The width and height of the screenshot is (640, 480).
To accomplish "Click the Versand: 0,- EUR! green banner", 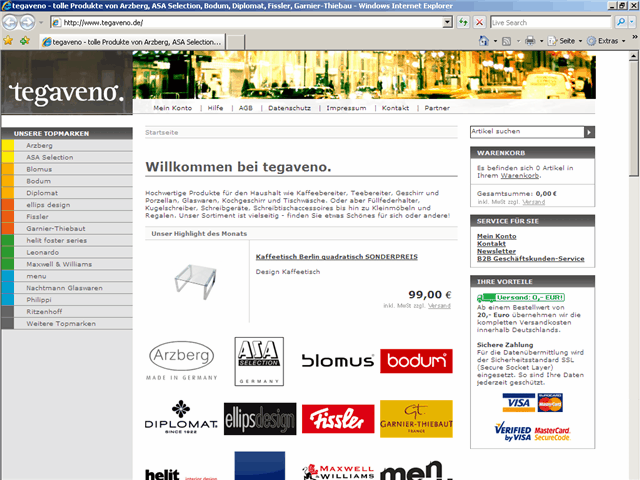I will [x=521, y=298].
